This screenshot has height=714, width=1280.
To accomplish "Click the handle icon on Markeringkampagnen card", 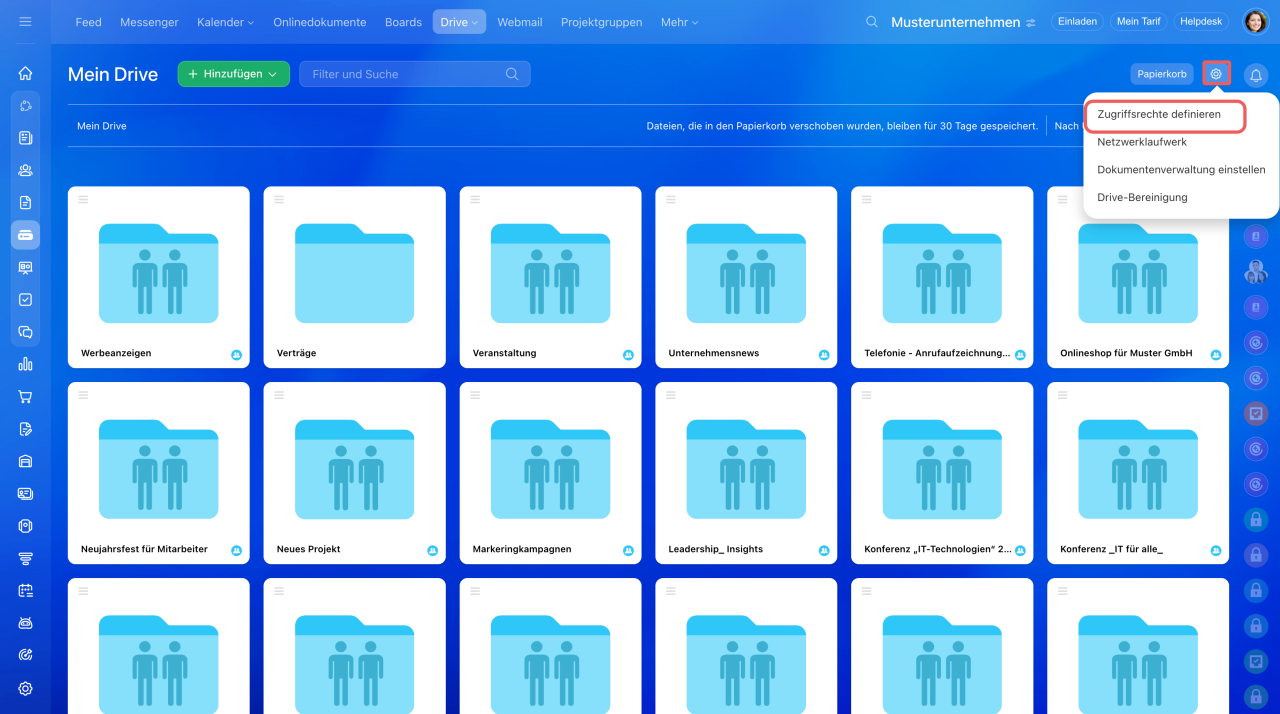I will 475,396.
